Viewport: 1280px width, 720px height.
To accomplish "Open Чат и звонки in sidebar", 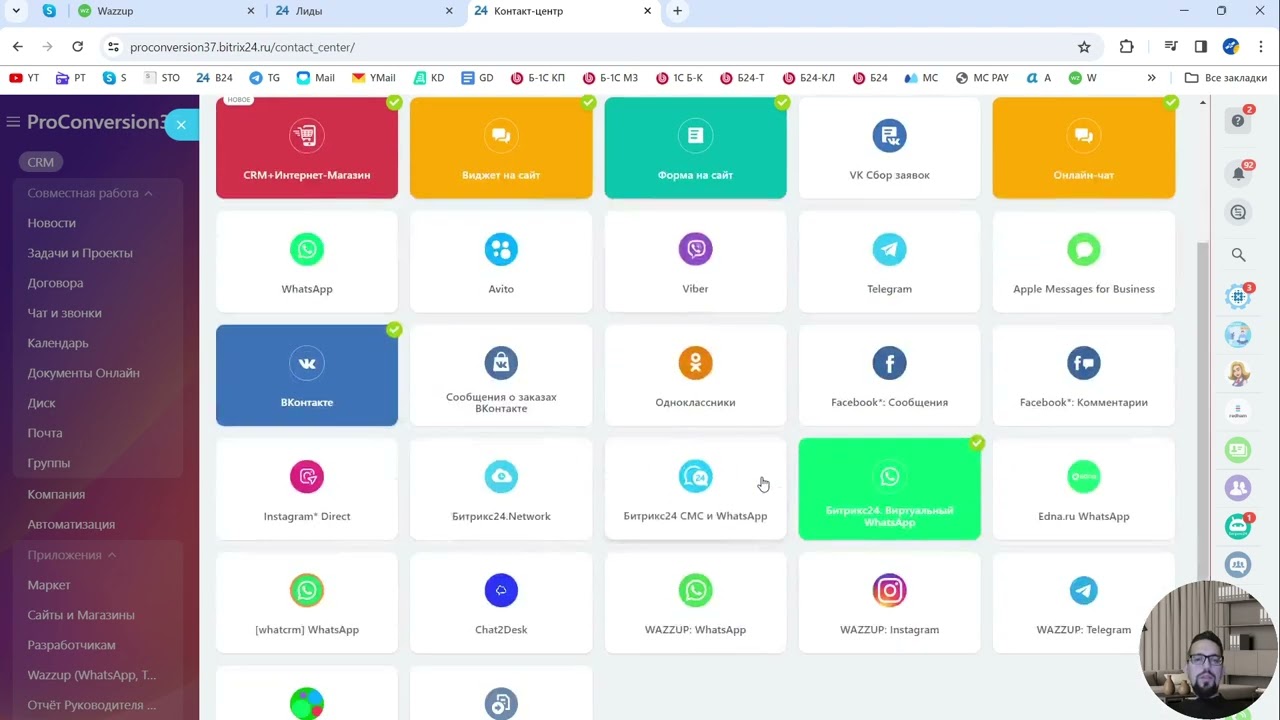I will tap(64, 313).
